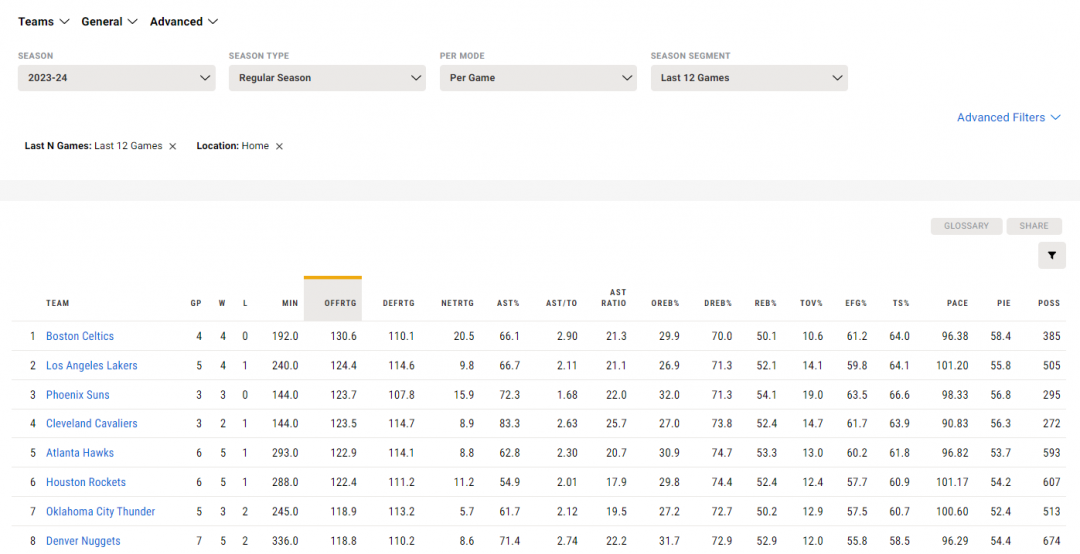1080x554 pixels.
Task: Sort by the AST/TO column header
Action: pos(561,303)
